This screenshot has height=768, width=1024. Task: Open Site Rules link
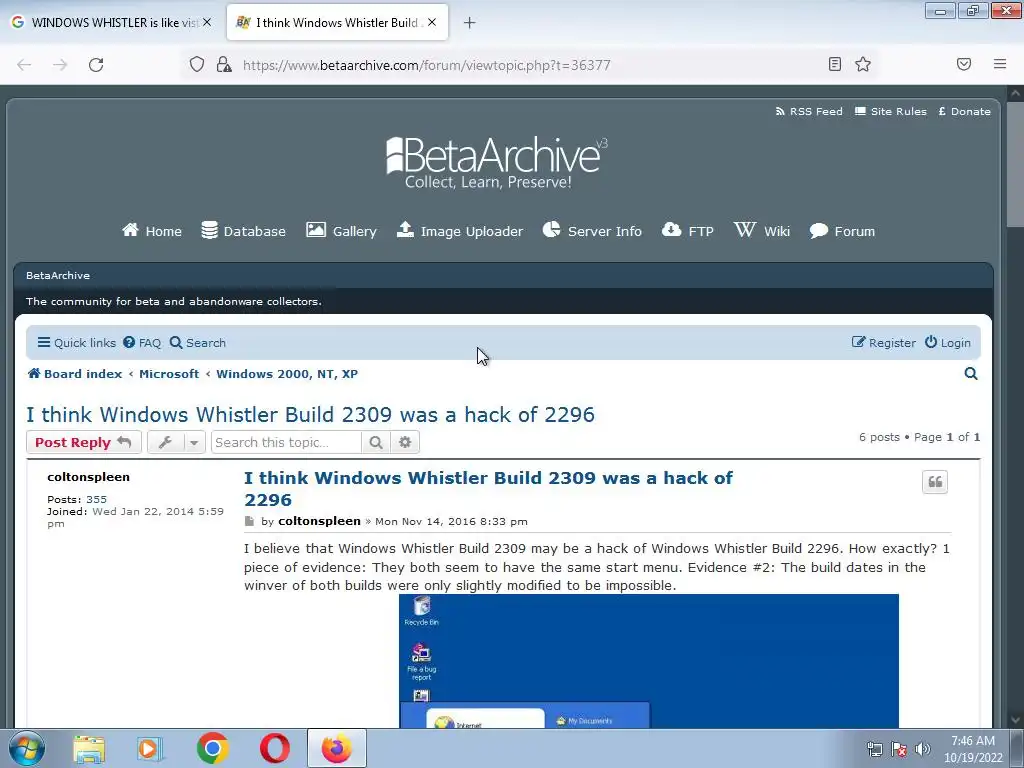[x=891, y=111]
